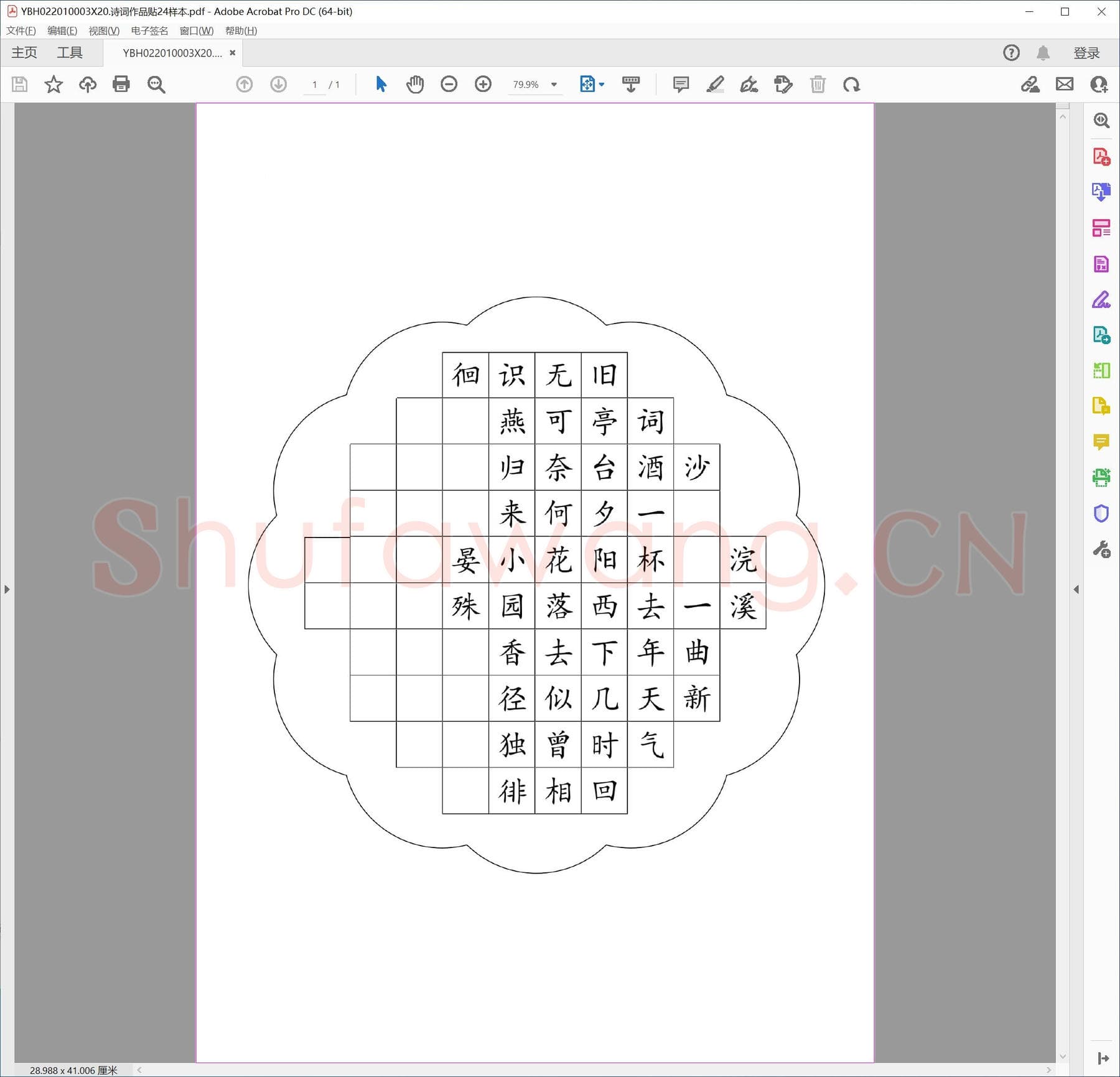This screenshot has height=1077, width=1120.
Task: Click the Save file icon
Action: click(20, 84)
